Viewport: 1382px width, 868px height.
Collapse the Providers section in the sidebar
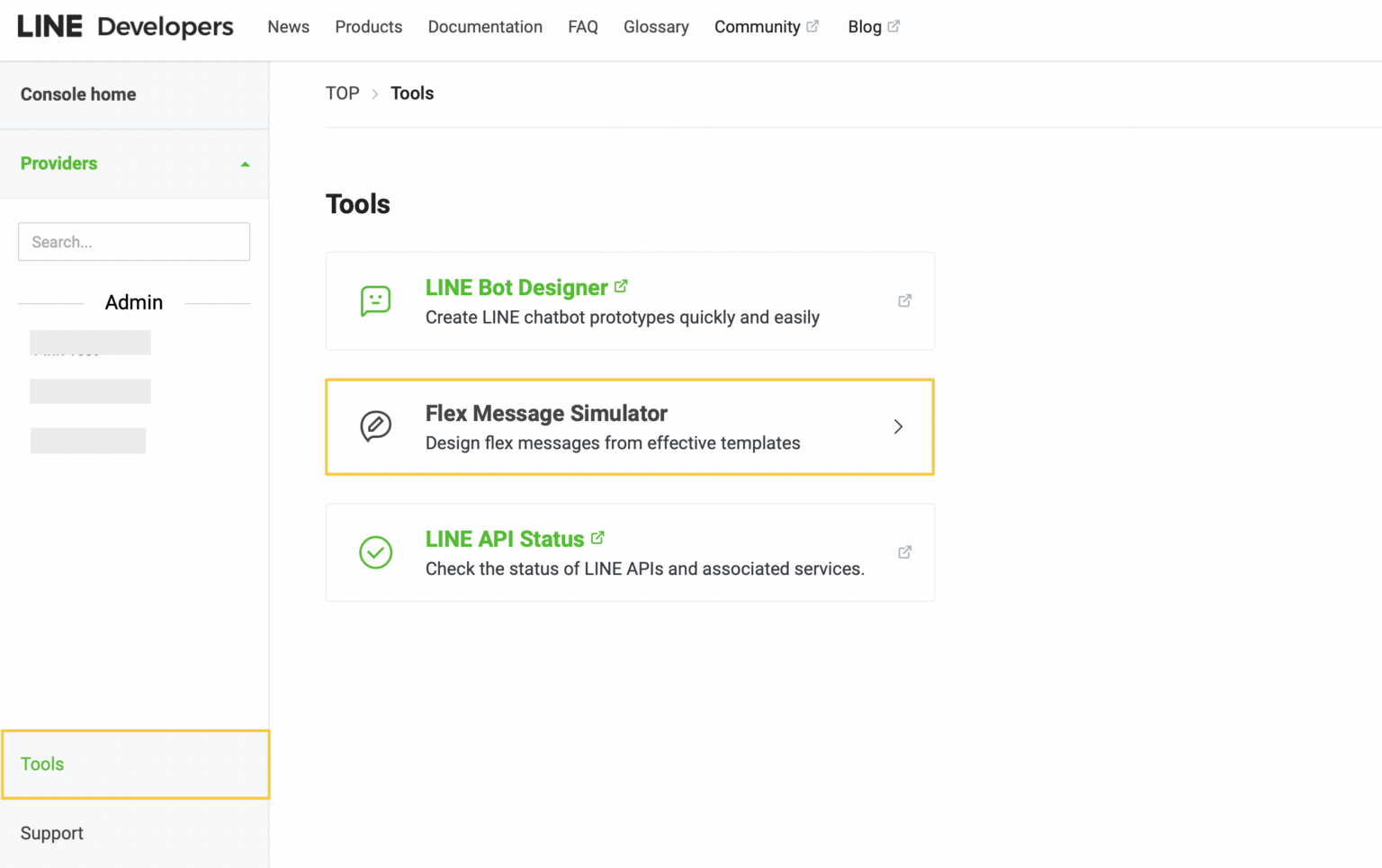point(244,164)
